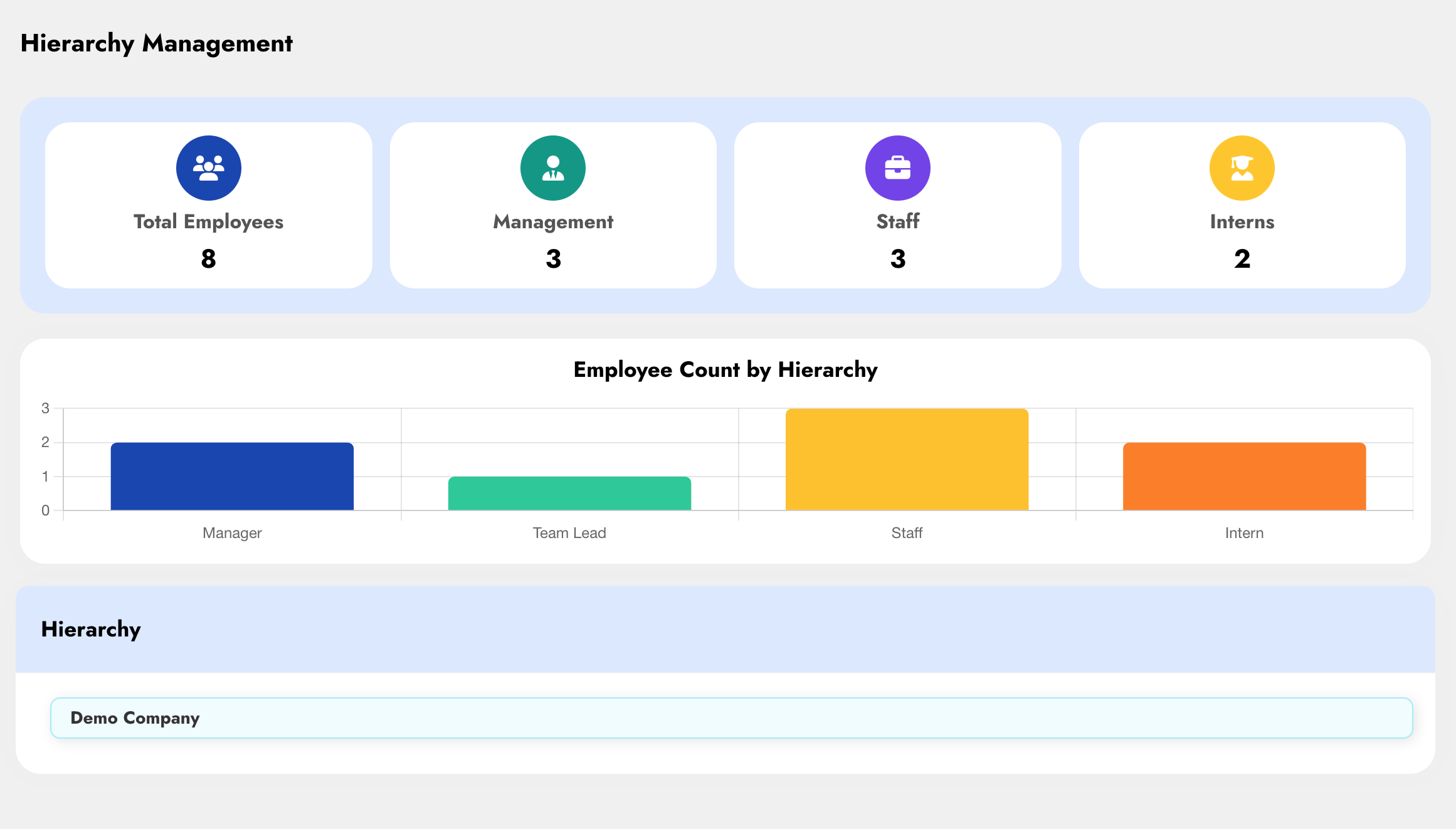Click the Hierarchy section header

point(91,629)
